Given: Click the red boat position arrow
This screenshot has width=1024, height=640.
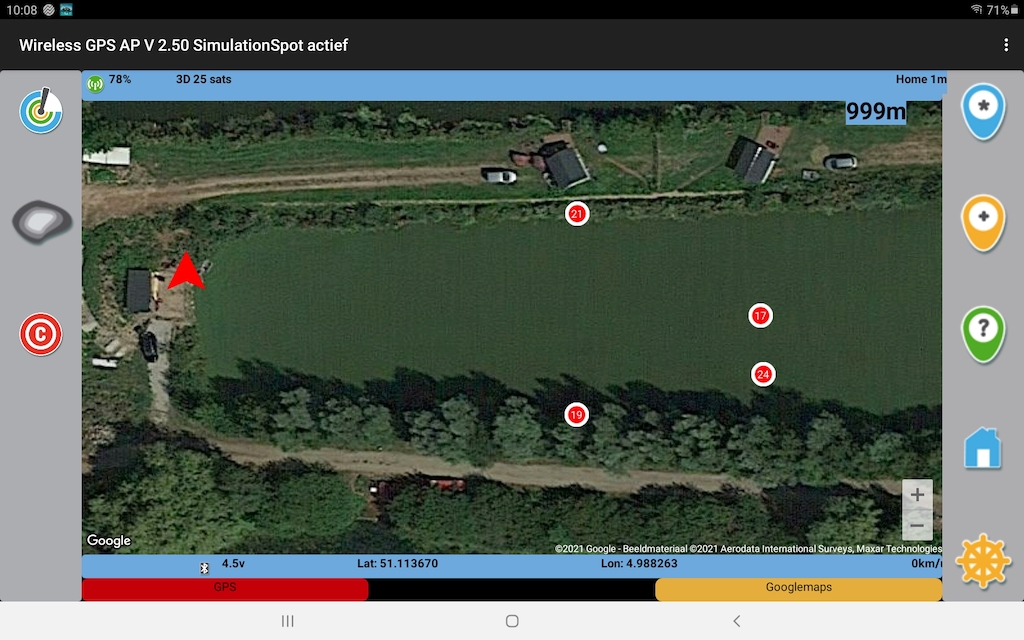Looking at the screenshot, I should click(186, 273).
